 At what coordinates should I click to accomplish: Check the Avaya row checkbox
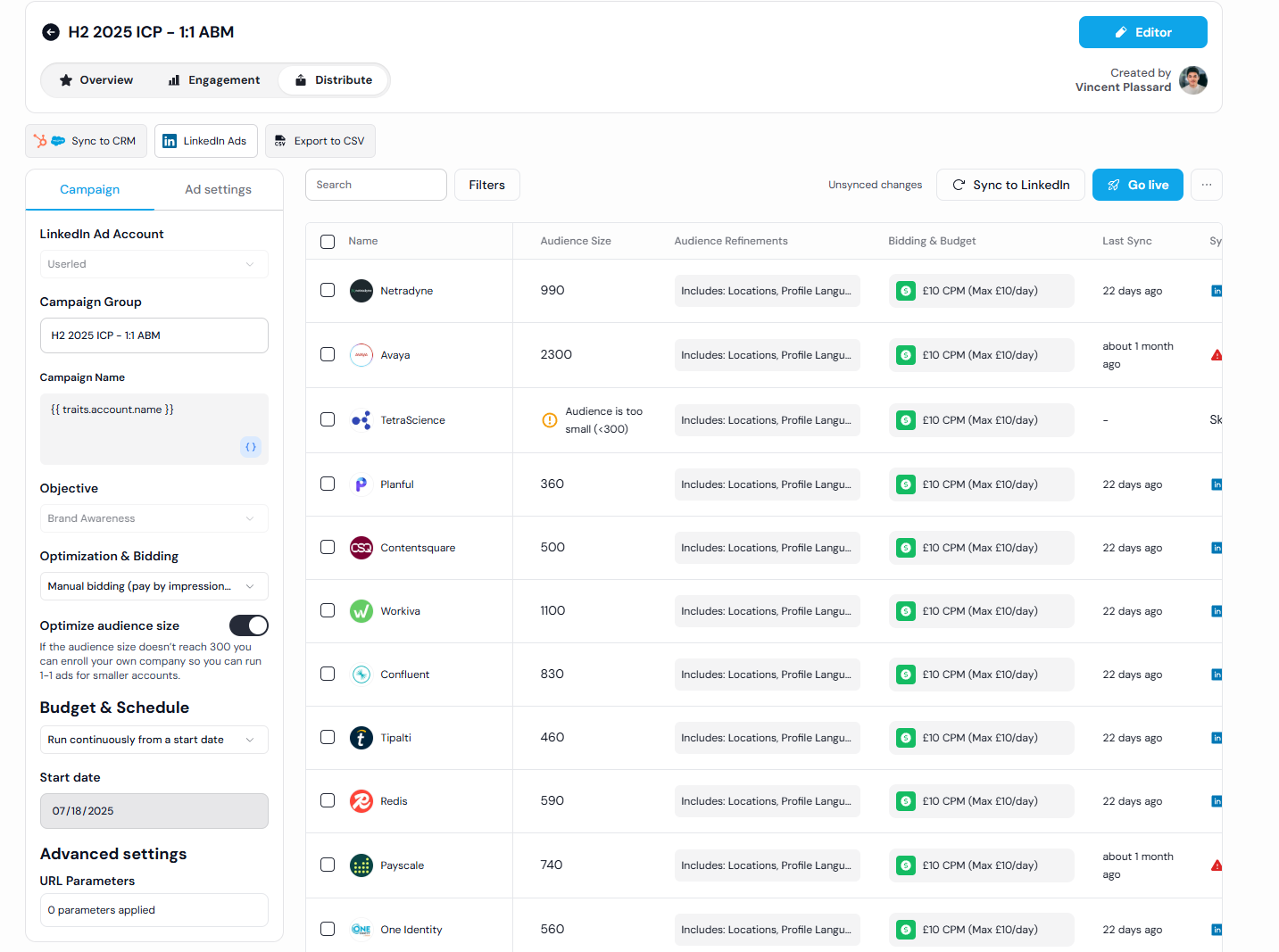pos(328,354)
